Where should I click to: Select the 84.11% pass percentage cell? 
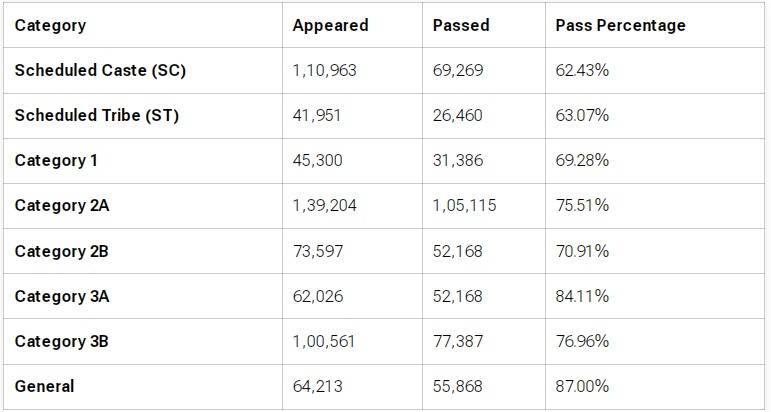[582, 296]
